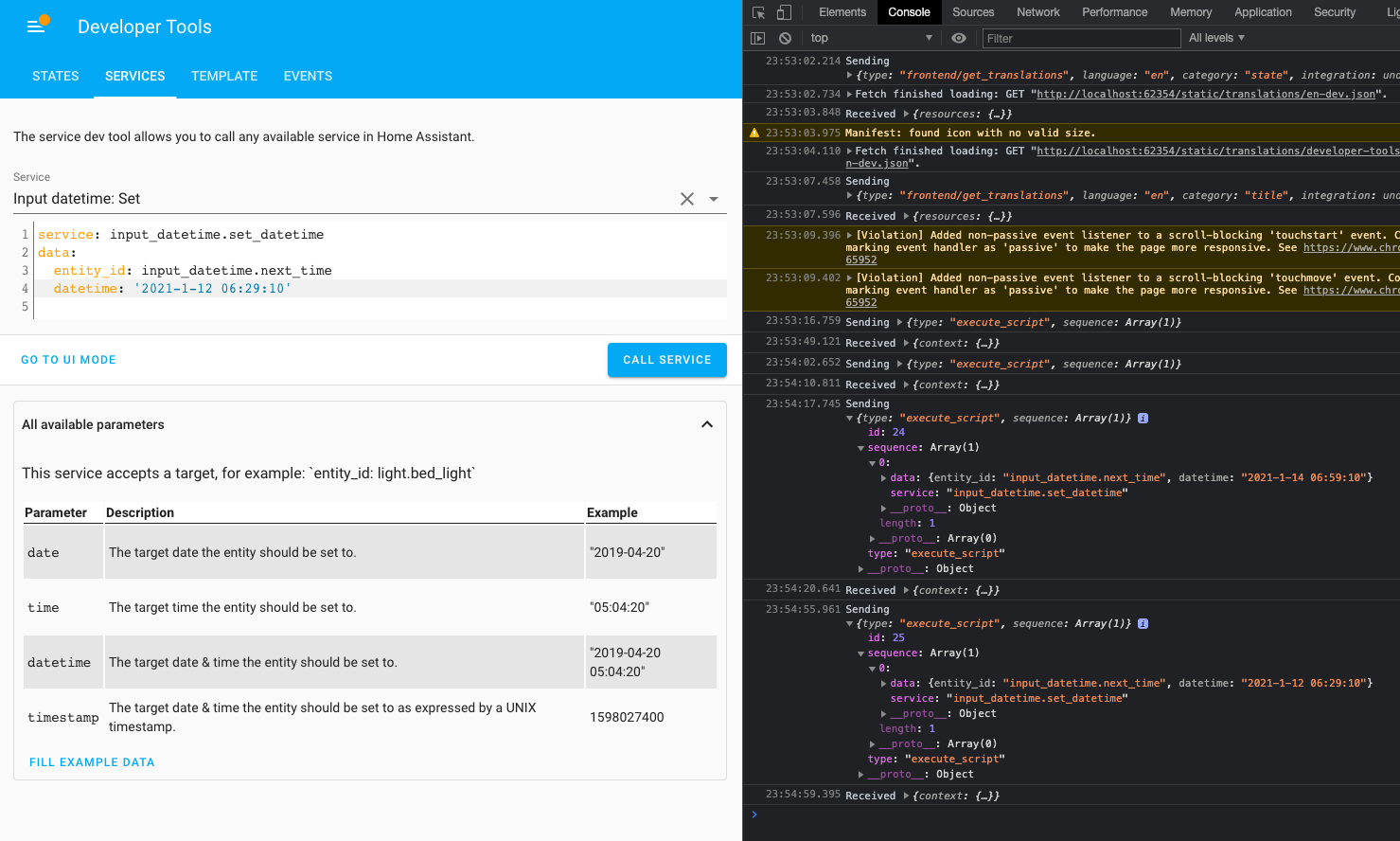Collapse the 'All available parameters' section
This screenshot has height=841, width=1400.
pyautogui.click(x=707, y=424)
